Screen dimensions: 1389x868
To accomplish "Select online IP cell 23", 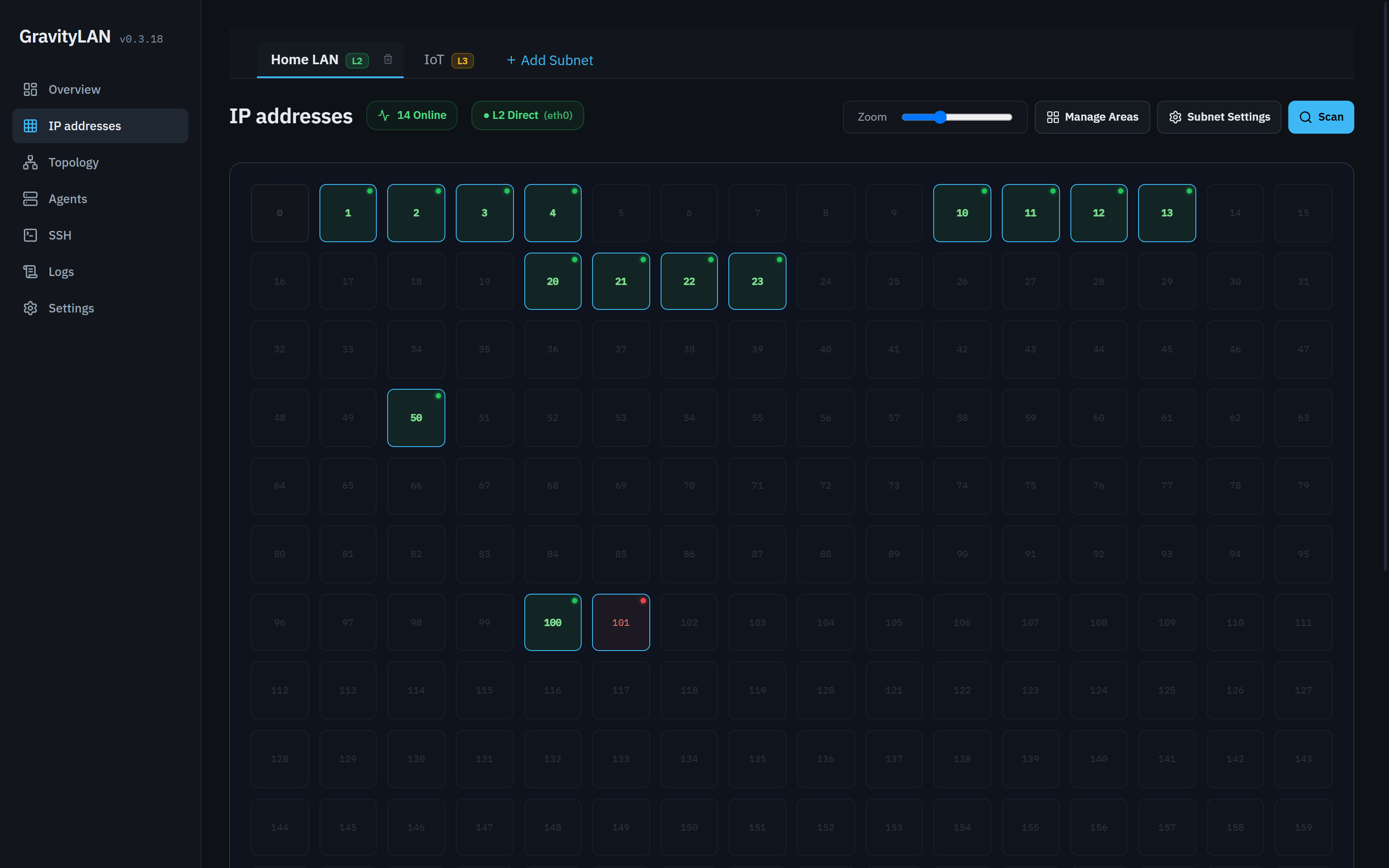I will (x=757, y=281).
